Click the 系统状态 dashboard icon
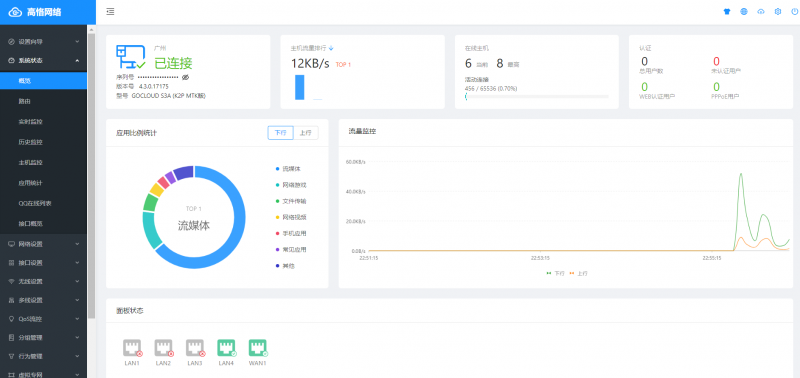 click(x=12, y=61)
